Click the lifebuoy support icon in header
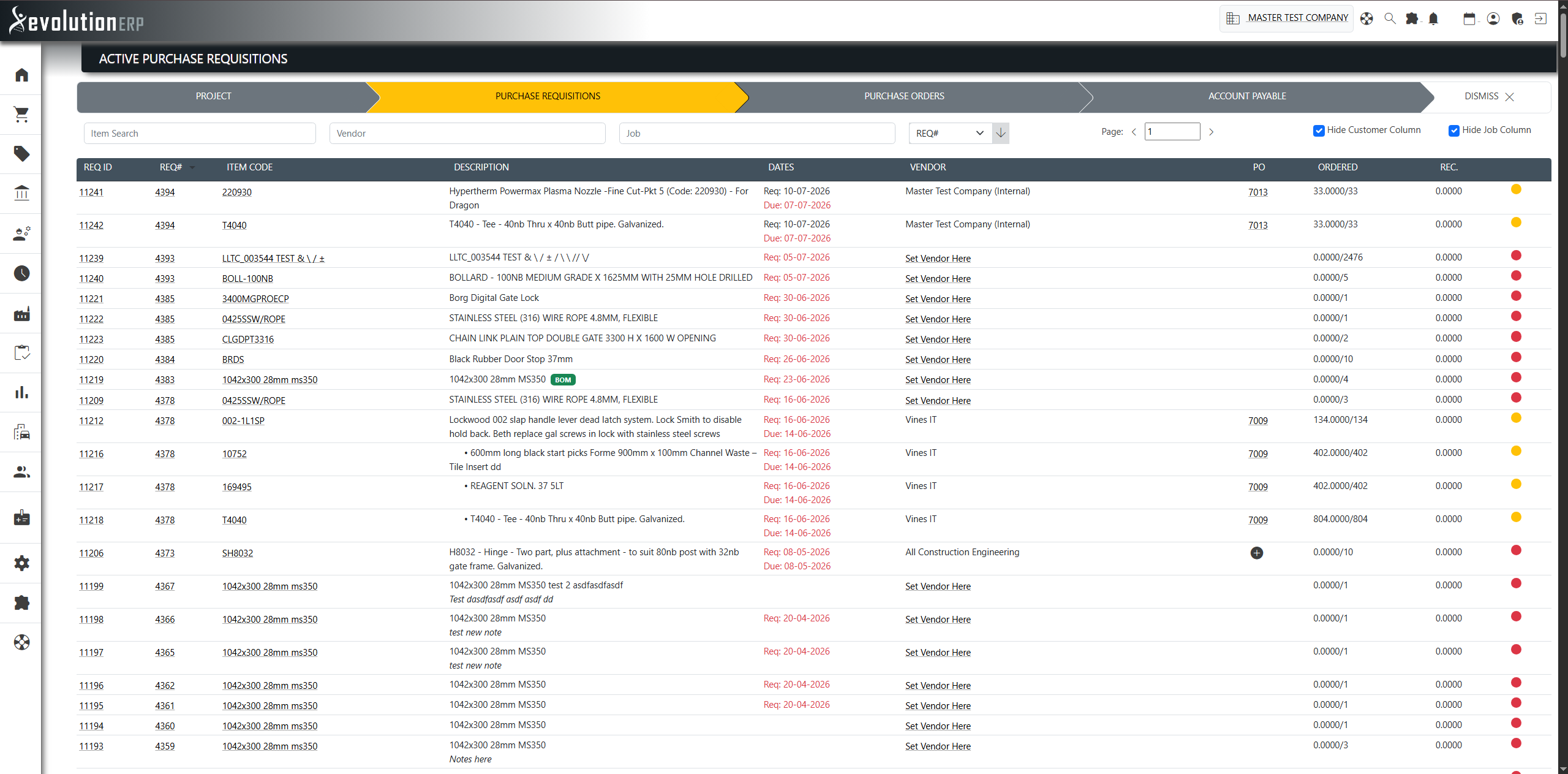1568x774 pixels. pos(1366,18)
